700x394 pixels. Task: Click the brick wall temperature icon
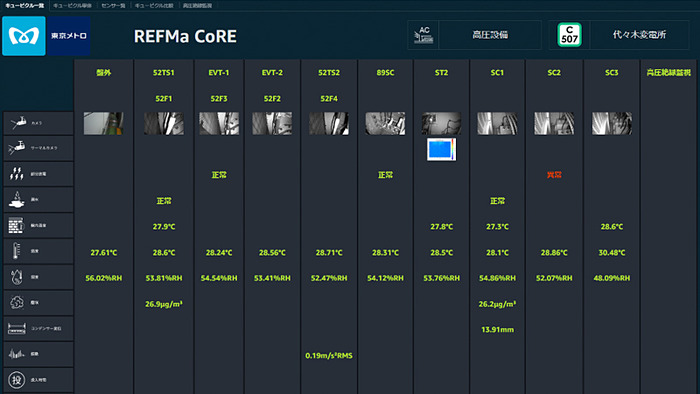click(x=16, y=225)
